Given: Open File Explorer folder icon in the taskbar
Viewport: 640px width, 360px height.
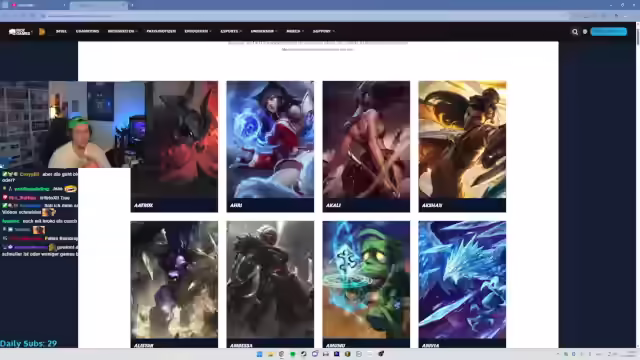Looking at the screenshot, I should (x=270, y=354).
